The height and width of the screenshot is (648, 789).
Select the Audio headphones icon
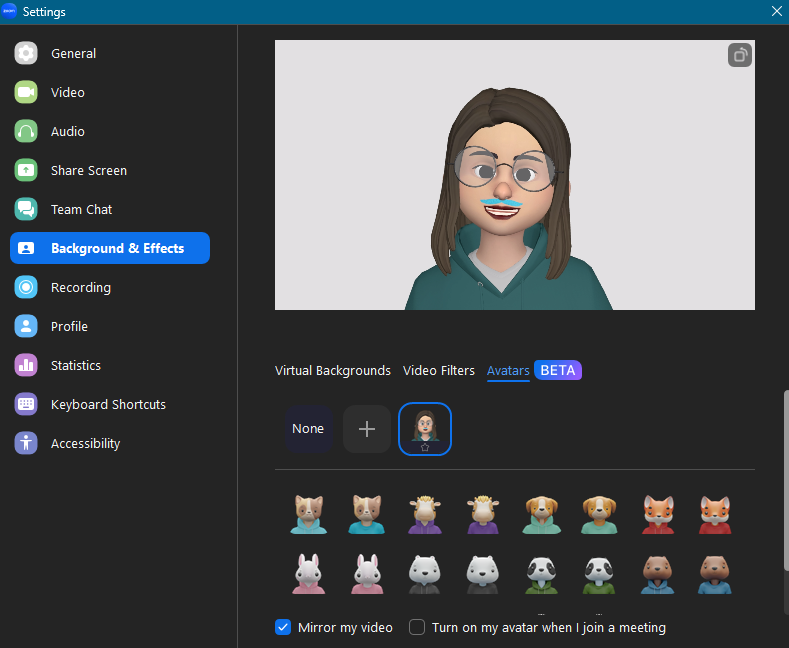[x=26, y=132]
